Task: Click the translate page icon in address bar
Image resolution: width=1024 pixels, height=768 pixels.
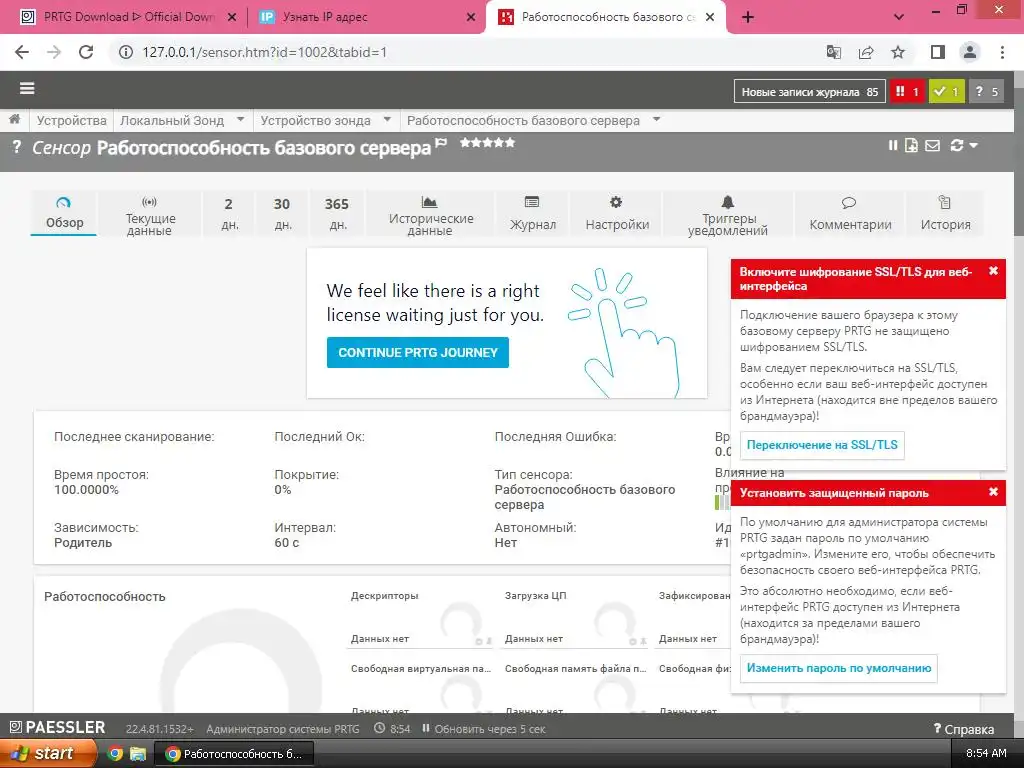Action: 833,52
